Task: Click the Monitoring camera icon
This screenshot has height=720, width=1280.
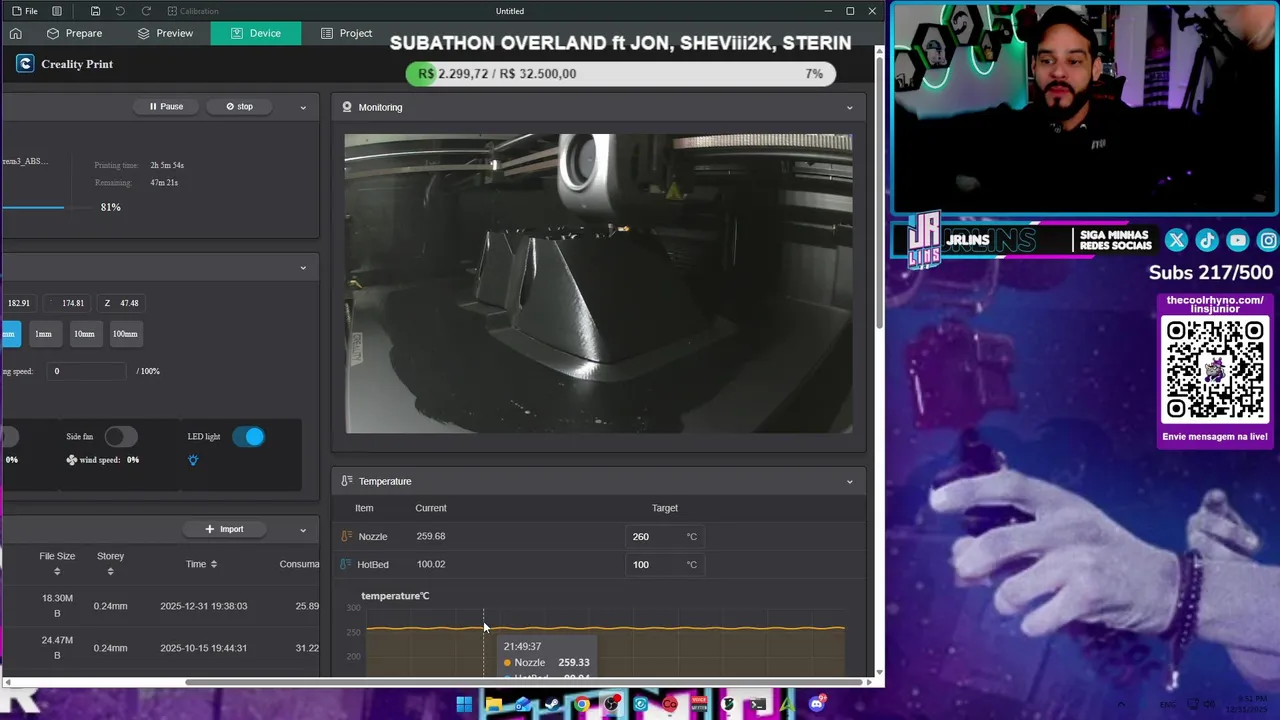Action: [347, 107]
